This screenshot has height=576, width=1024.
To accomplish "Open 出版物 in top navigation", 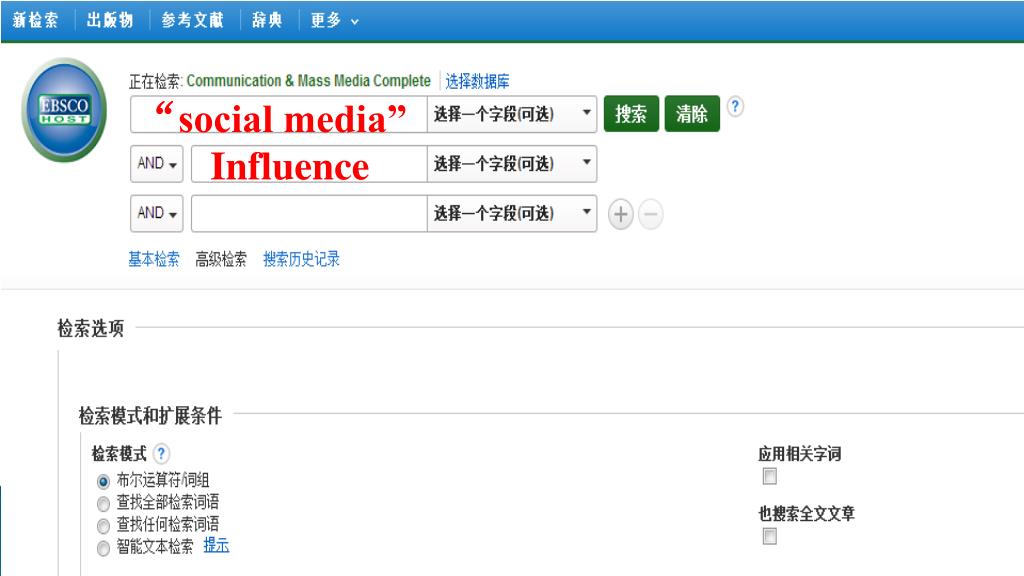I will coord(110,21).
